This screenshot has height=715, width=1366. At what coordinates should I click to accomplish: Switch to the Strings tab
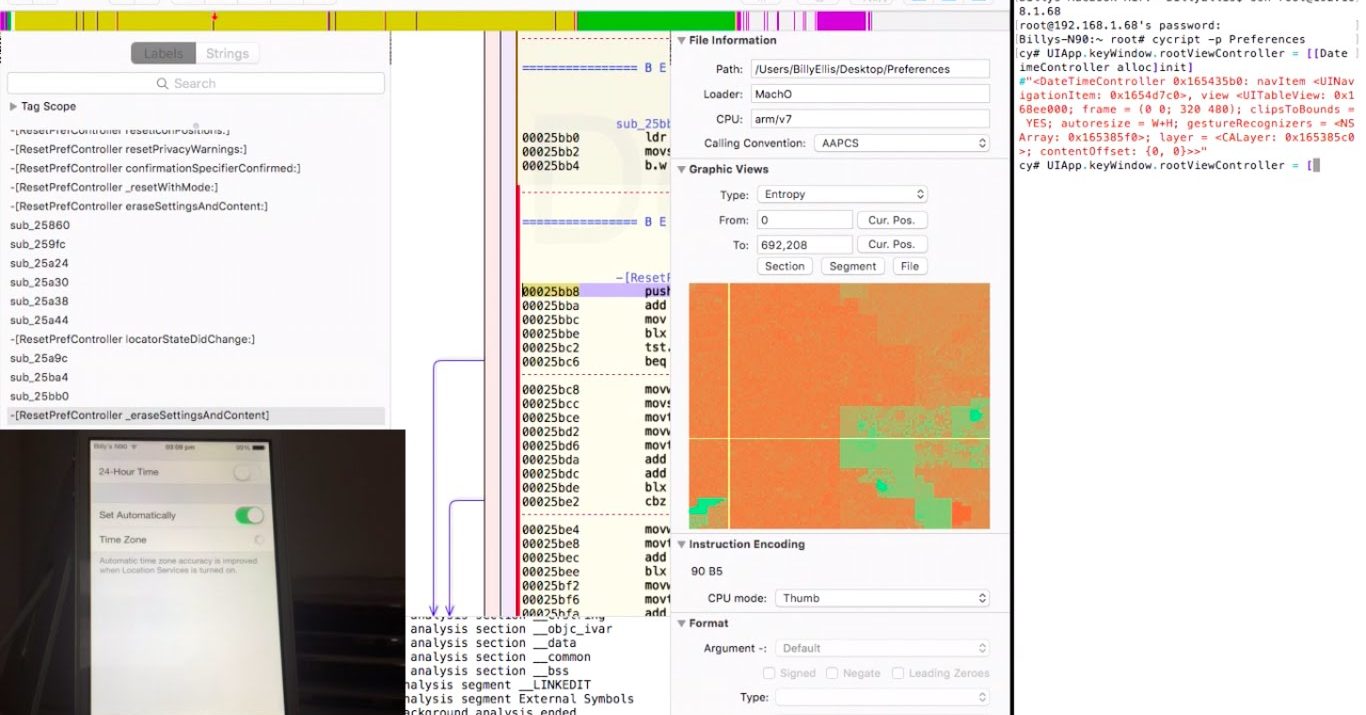coord(227,54)
